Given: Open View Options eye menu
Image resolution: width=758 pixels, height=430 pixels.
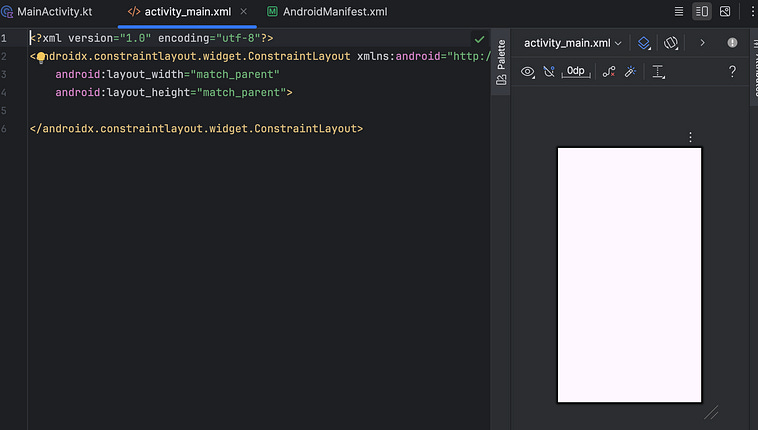Looking at the screenshot, I should tap(527, 72).
